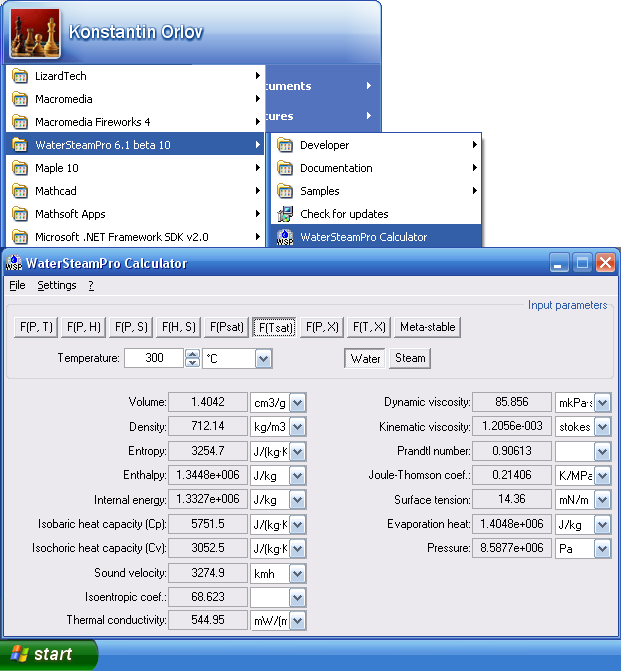This screenshot has width=621, height=671.
Task: Open the Volume unit dropdown
Action: pyautogui.click(x=297, y=403)
